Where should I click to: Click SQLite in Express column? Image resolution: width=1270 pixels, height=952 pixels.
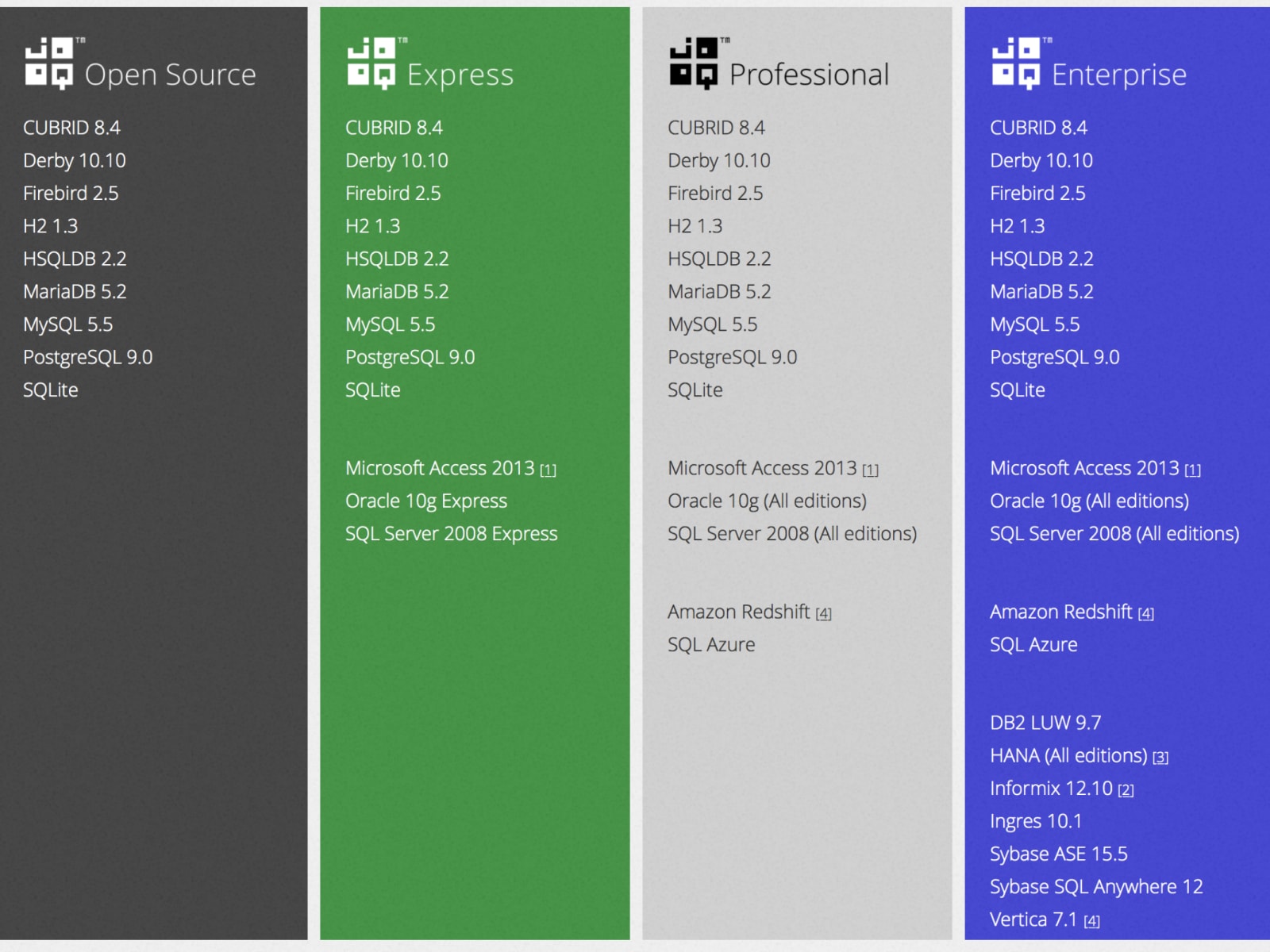point(373,390)
